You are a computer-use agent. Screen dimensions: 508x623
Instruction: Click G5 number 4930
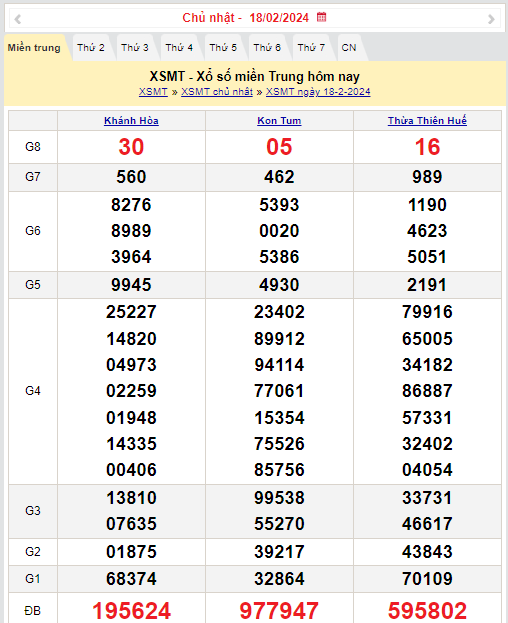pyautogui.click(x=279, y=285)
